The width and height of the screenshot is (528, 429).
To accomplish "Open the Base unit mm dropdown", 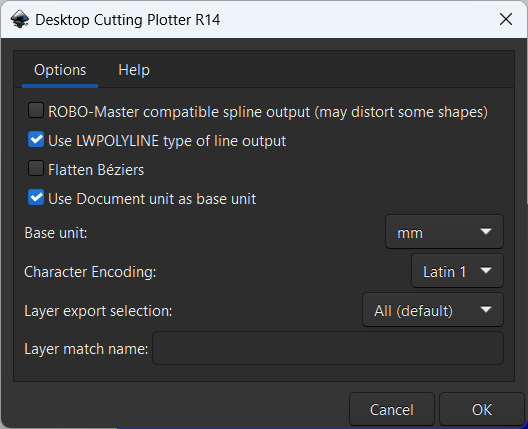I will click(x=444, y=232).
